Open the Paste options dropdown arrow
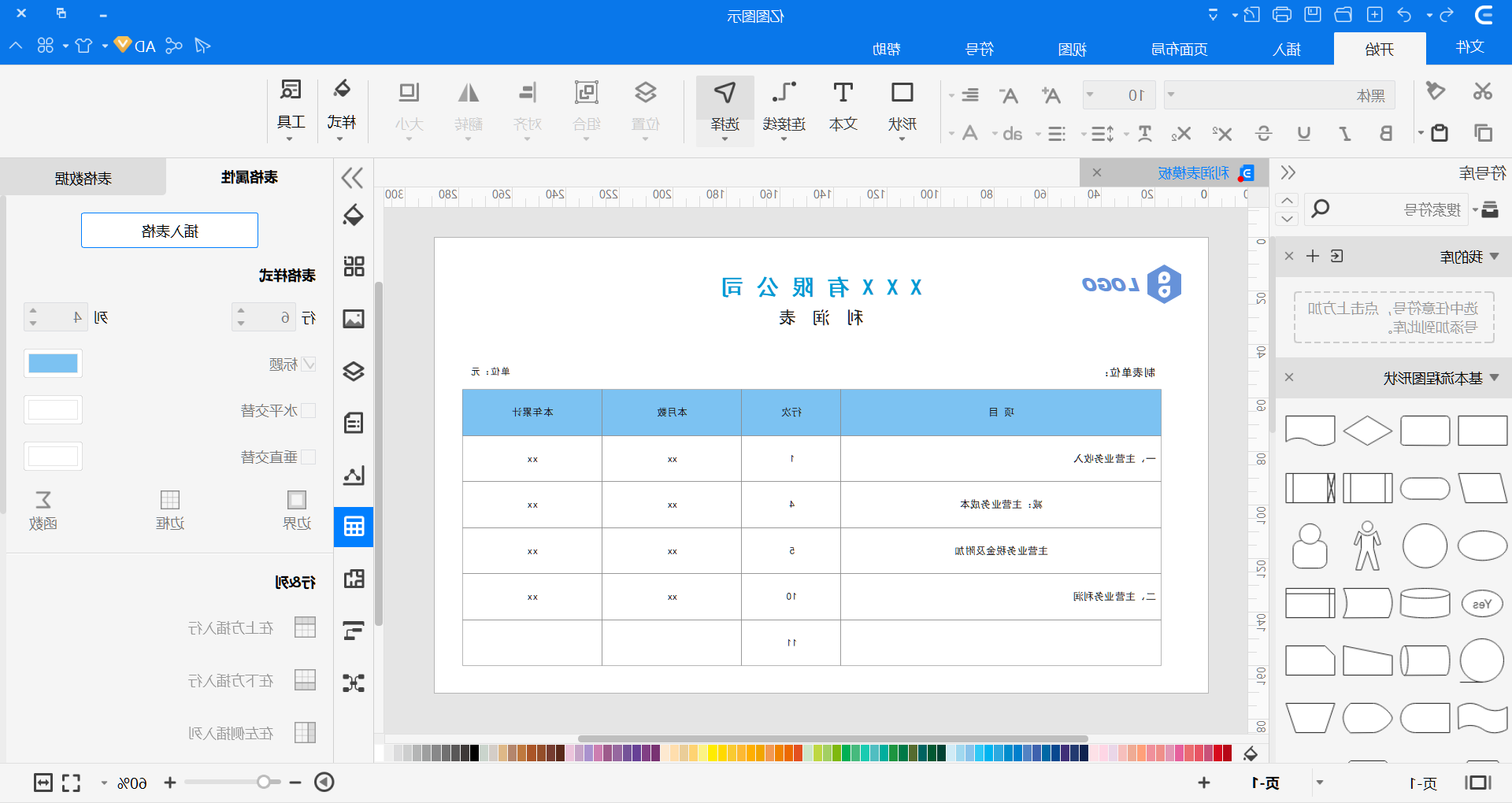 [1421, 133]
